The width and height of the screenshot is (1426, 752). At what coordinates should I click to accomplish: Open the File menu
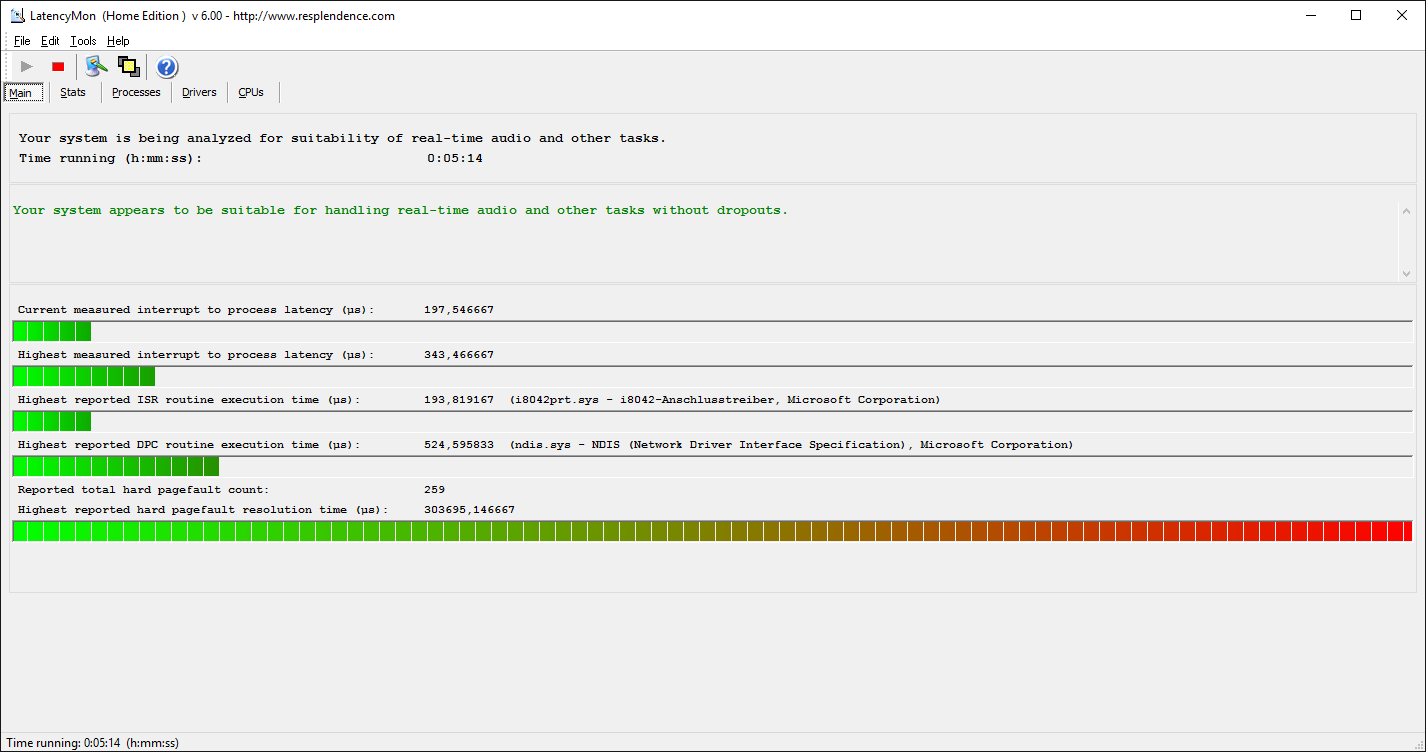coord(22,41)
